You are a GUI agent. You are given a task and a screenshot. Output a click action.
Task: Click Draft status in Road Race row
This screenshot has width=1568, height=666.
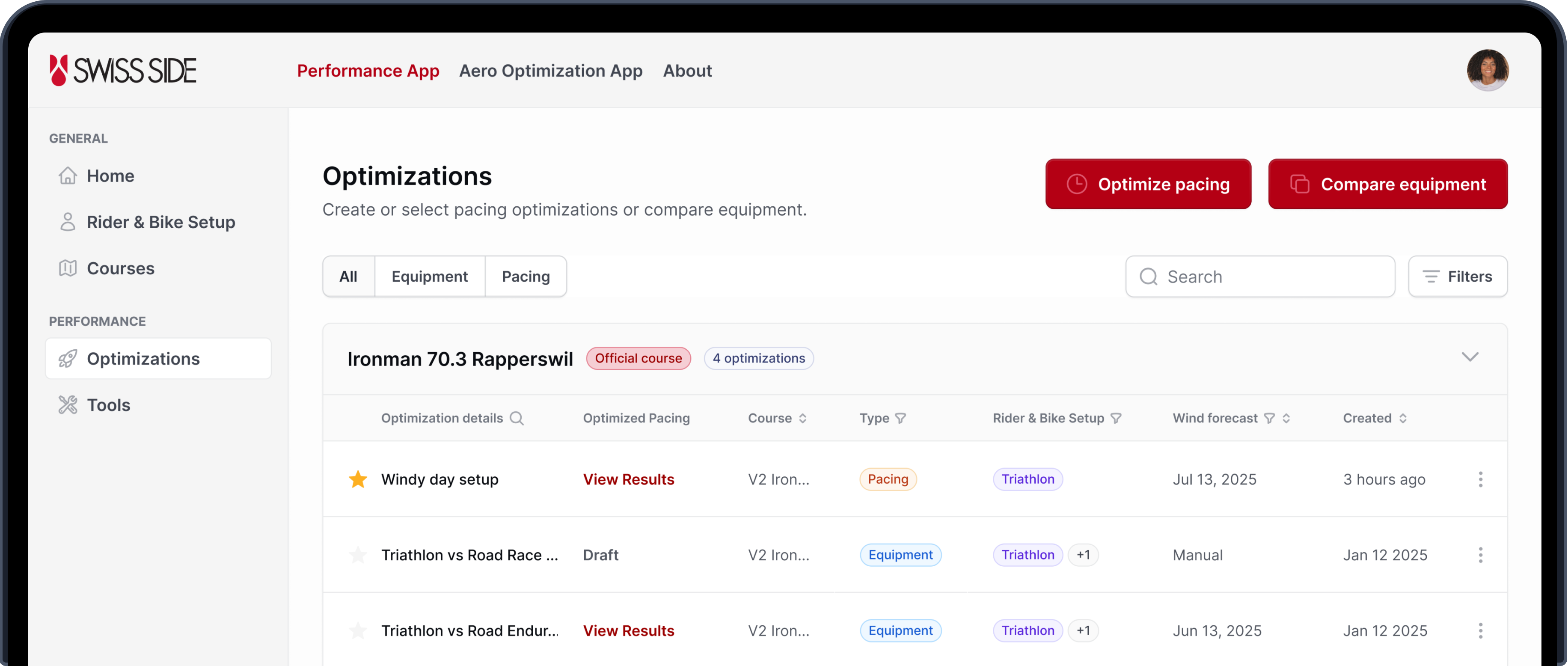pyautogui.click(x=601, y=555)
